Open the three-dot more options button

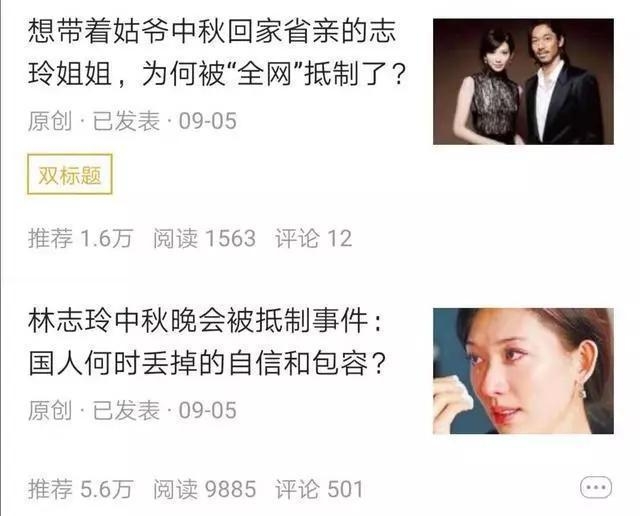point(596,487)
